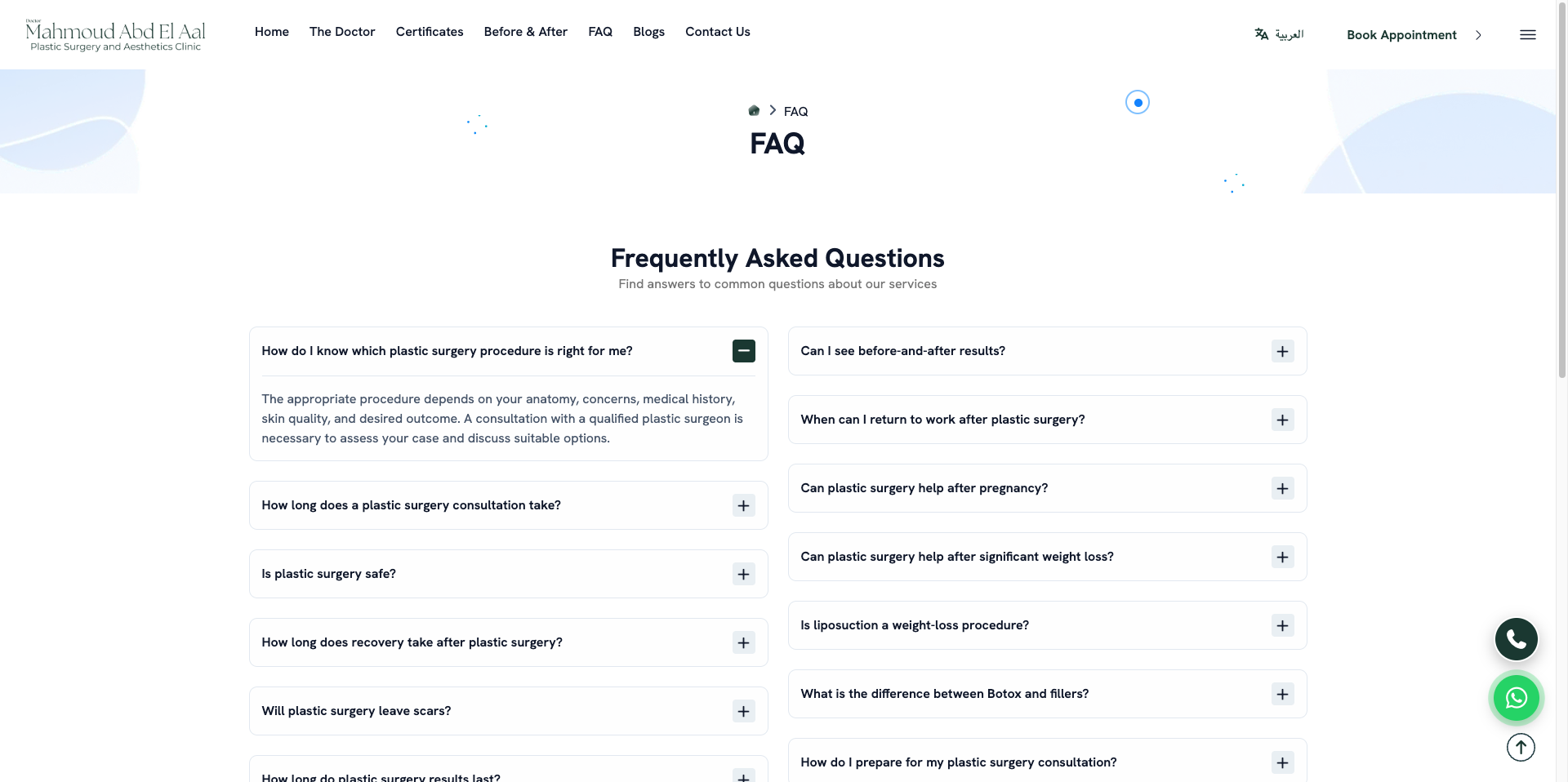Image resolution: width=1568 pixels, height=782 pixels.
Task: Go to Before & After page
Action: click(525, 32)
